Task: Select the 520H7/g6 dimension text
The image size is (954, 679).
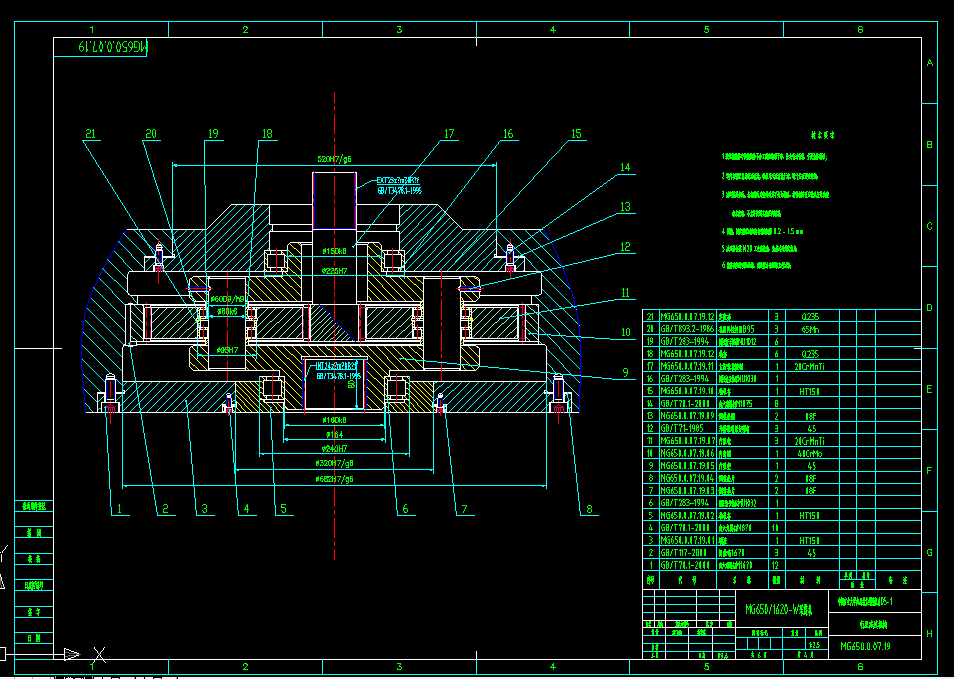Action: tap(335, 159)
